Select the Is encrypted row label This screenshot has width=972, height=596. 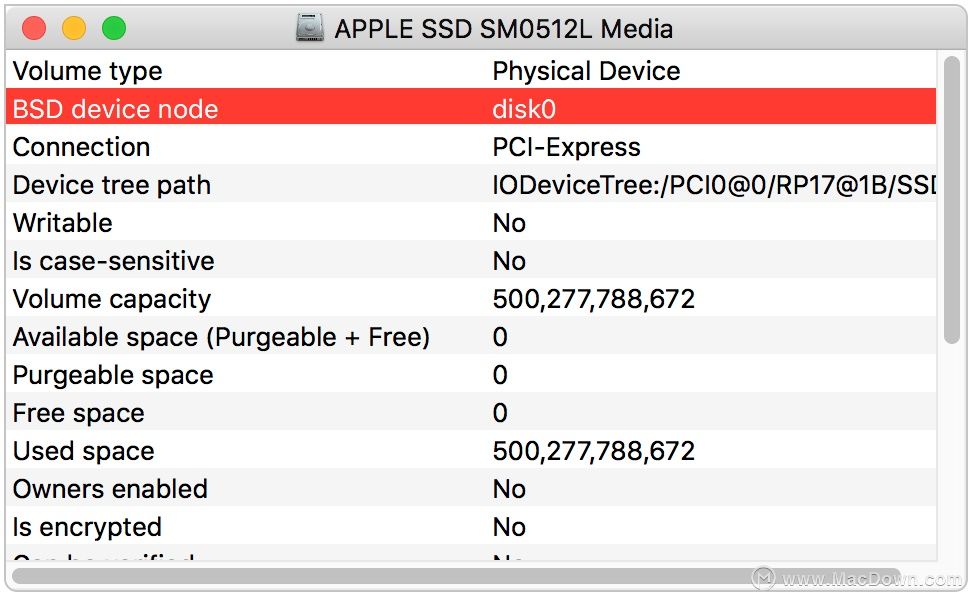point(87,528)
